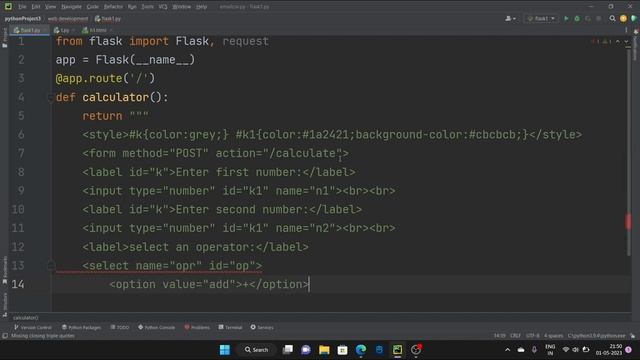Open the Python Packages tool window
Screen dimensions: 640x360
point(81,327)
